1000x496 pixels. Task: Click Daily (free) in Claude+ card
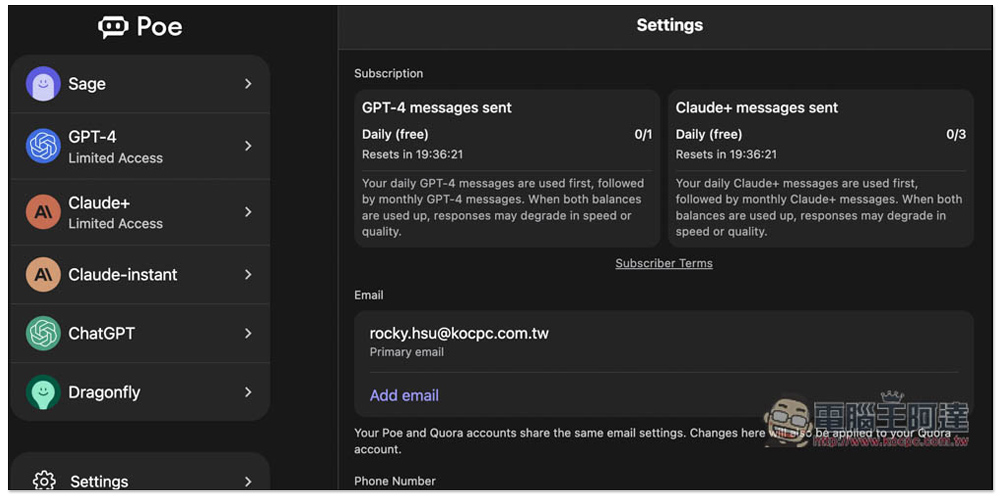(x=709, y=135)
